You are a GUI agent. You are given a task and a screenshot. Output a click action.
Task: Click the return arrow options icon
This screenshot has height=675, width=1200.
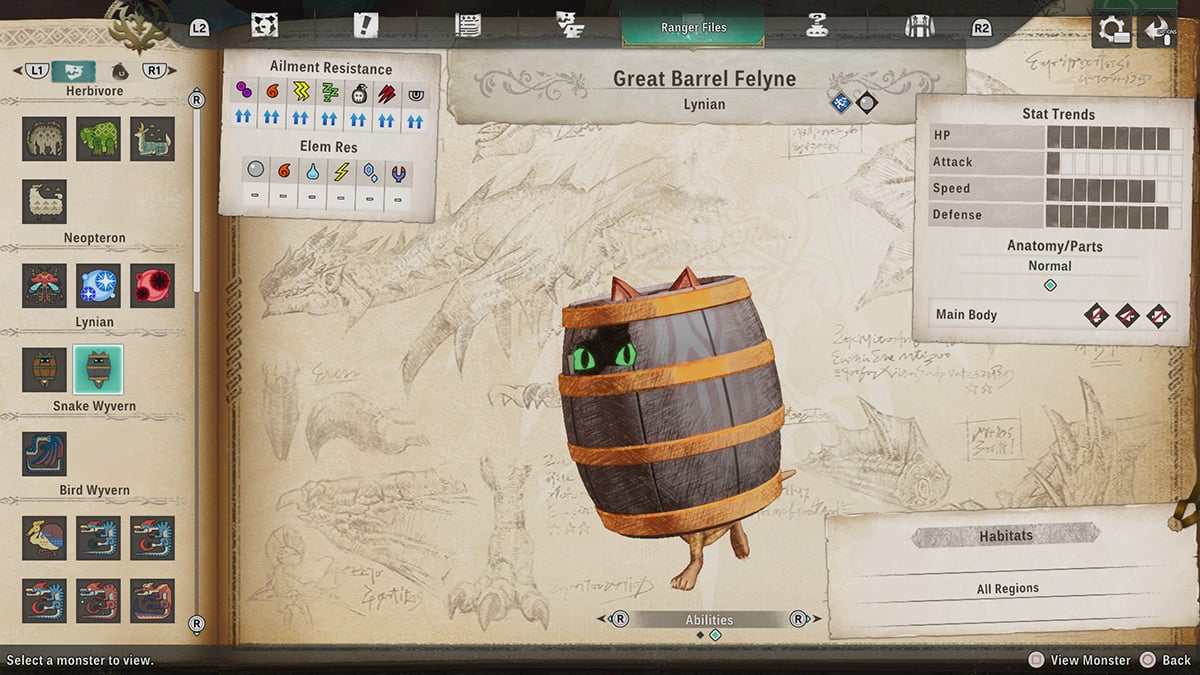coord(1157,29)
